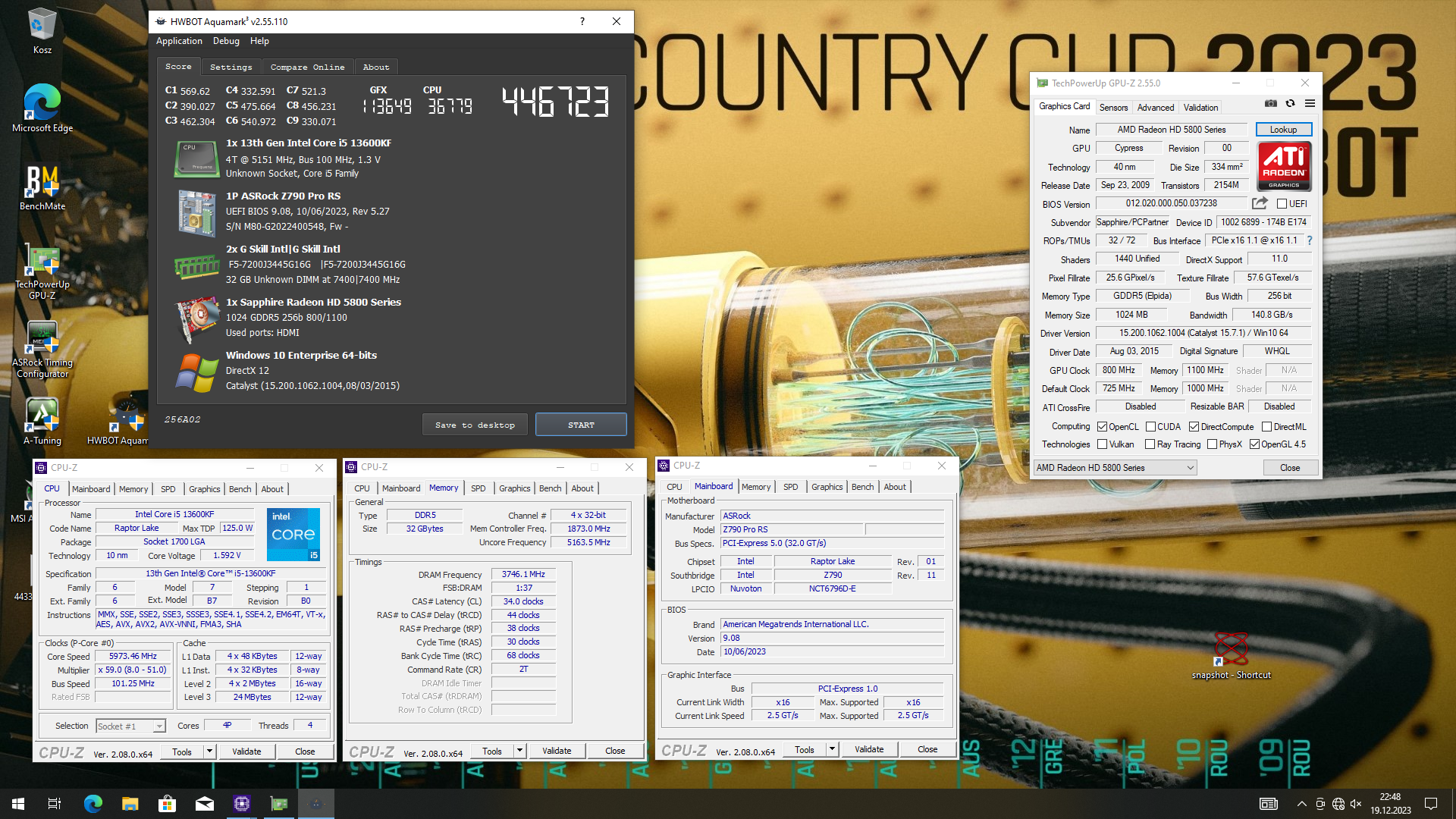Viewport: 1456px width, 819px height.
Task: Open Microsoft Store from the taskbar
Action: pos(167,804)
